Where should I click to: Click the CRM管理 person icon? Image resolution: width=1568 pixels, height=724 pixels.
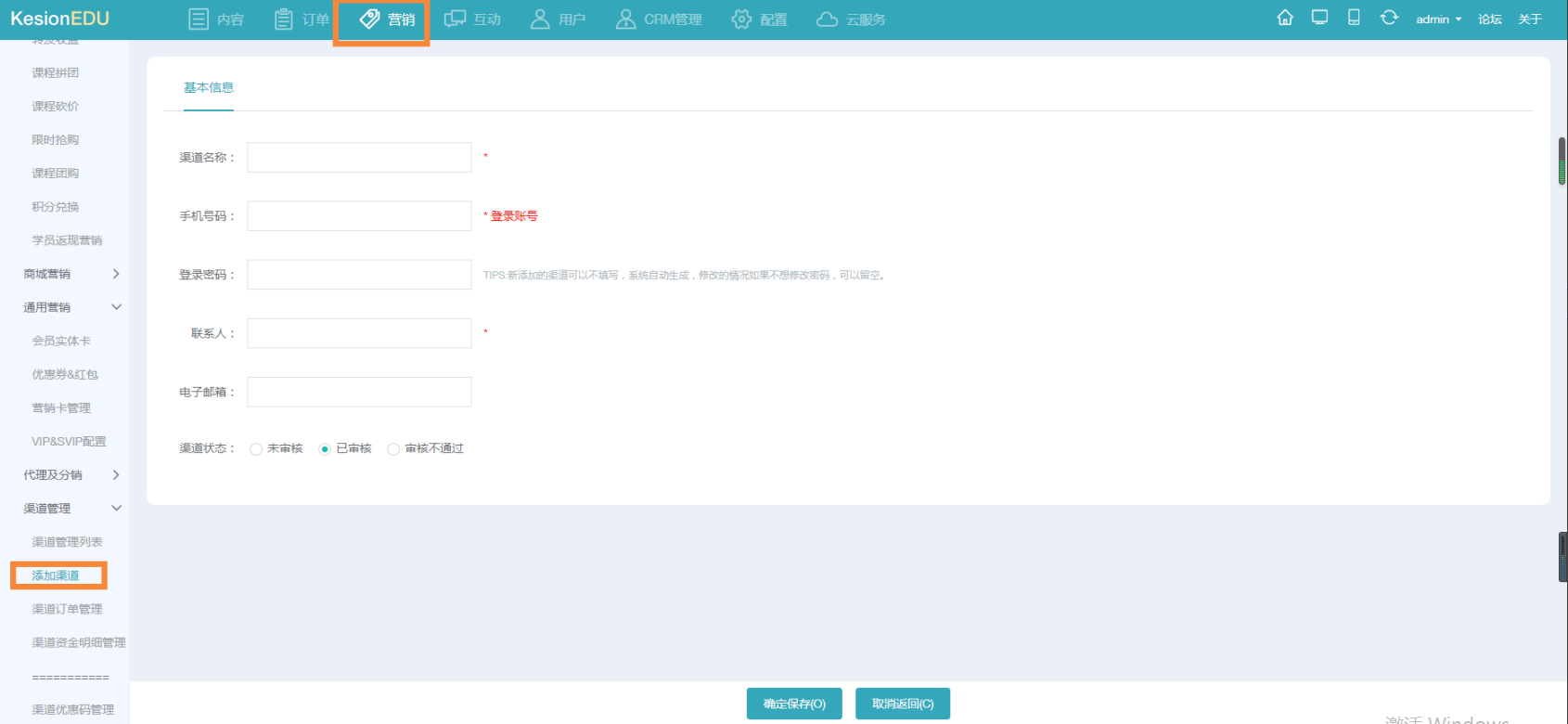click(x=626, y=19)
